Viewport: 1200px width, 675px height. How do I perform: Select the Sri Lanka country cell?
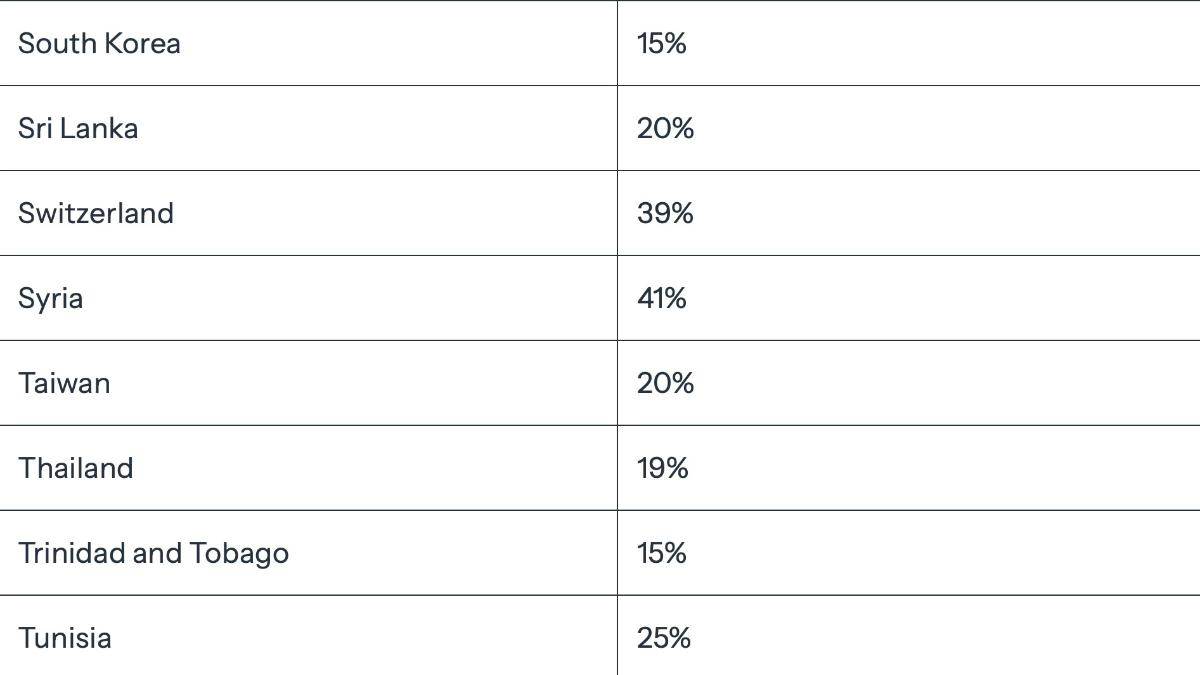pyautogui.click(x=308, y=128)
